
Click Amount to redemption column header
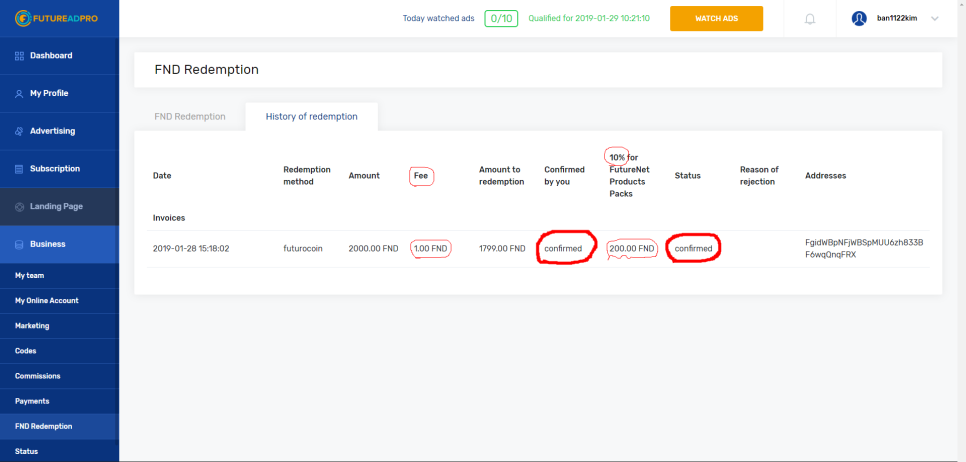(x=501, y=176)
